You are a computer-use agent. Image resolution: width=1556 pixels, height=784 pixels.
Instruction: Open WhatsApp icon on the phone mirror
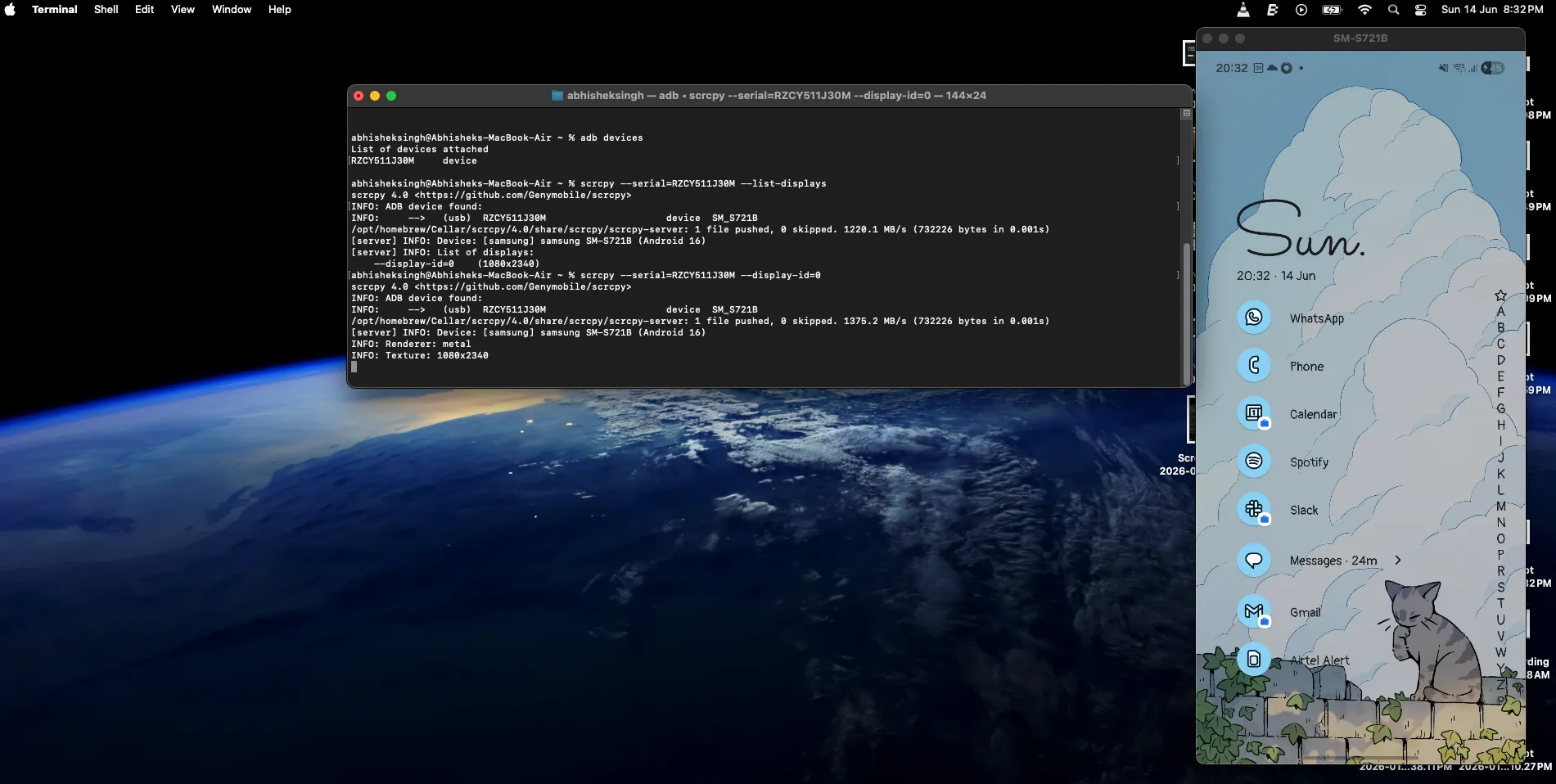pyautogui.click(x=1254, y=318)
